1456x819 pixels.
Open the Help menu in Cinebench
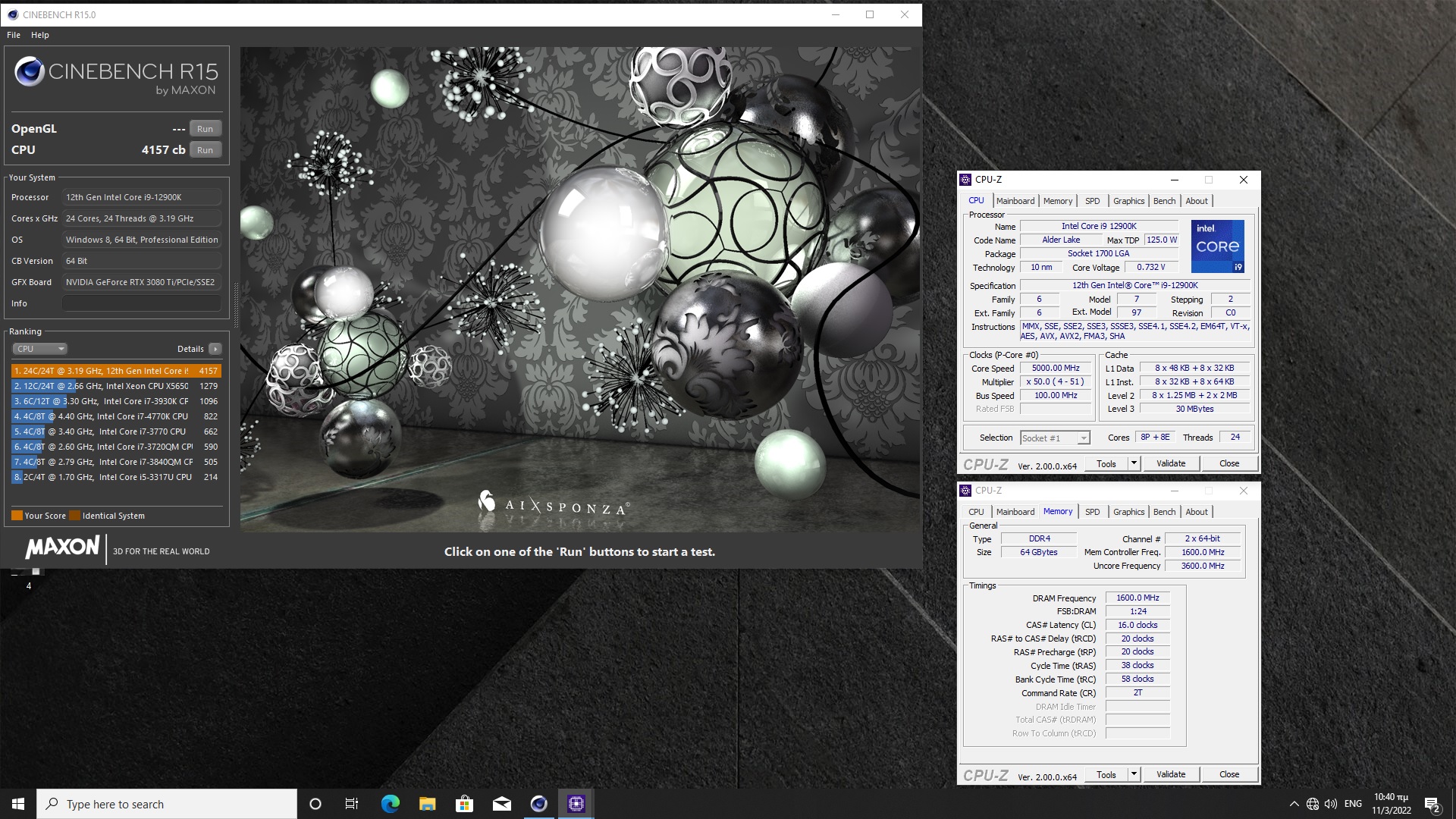point(40,35)
